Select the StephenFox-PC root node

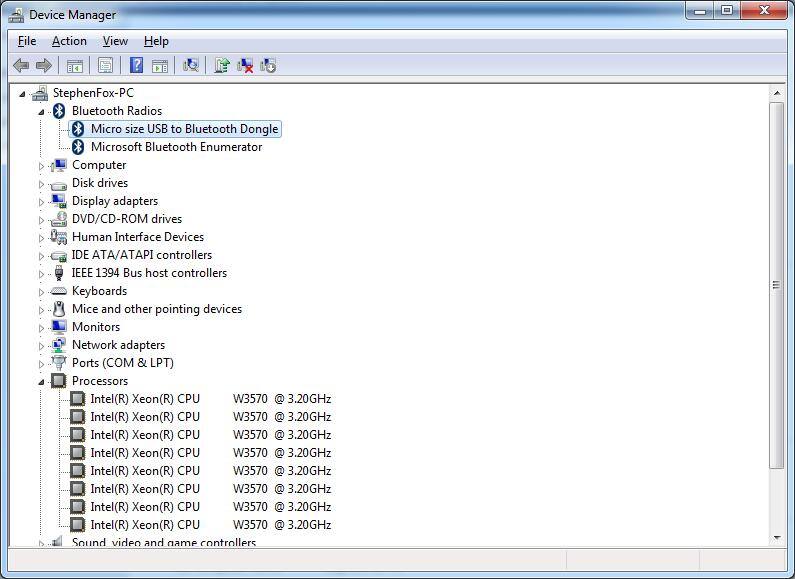coord(93,93)
